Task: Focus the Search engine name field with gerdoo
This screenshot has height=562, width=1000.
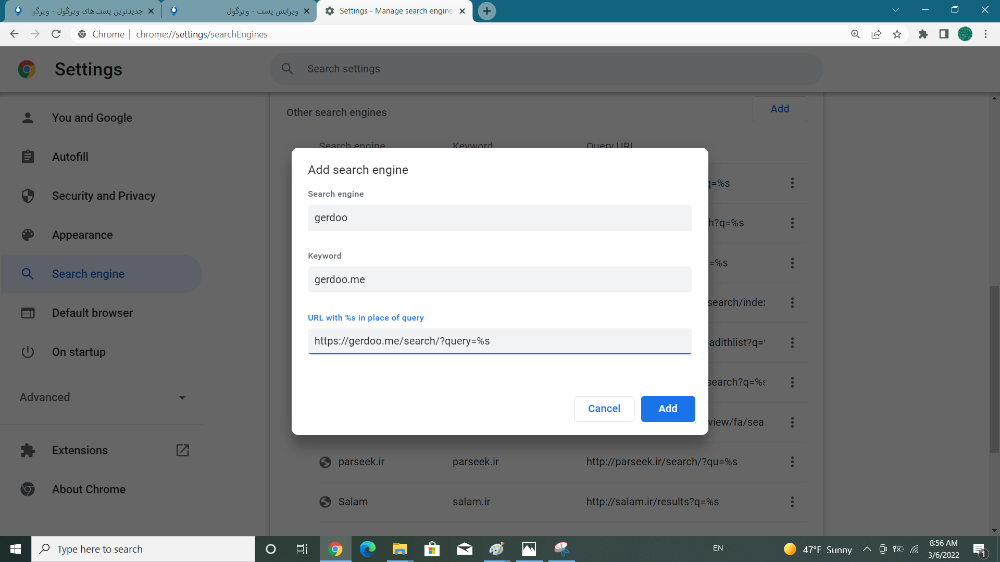Action: [x=499, y=218]
